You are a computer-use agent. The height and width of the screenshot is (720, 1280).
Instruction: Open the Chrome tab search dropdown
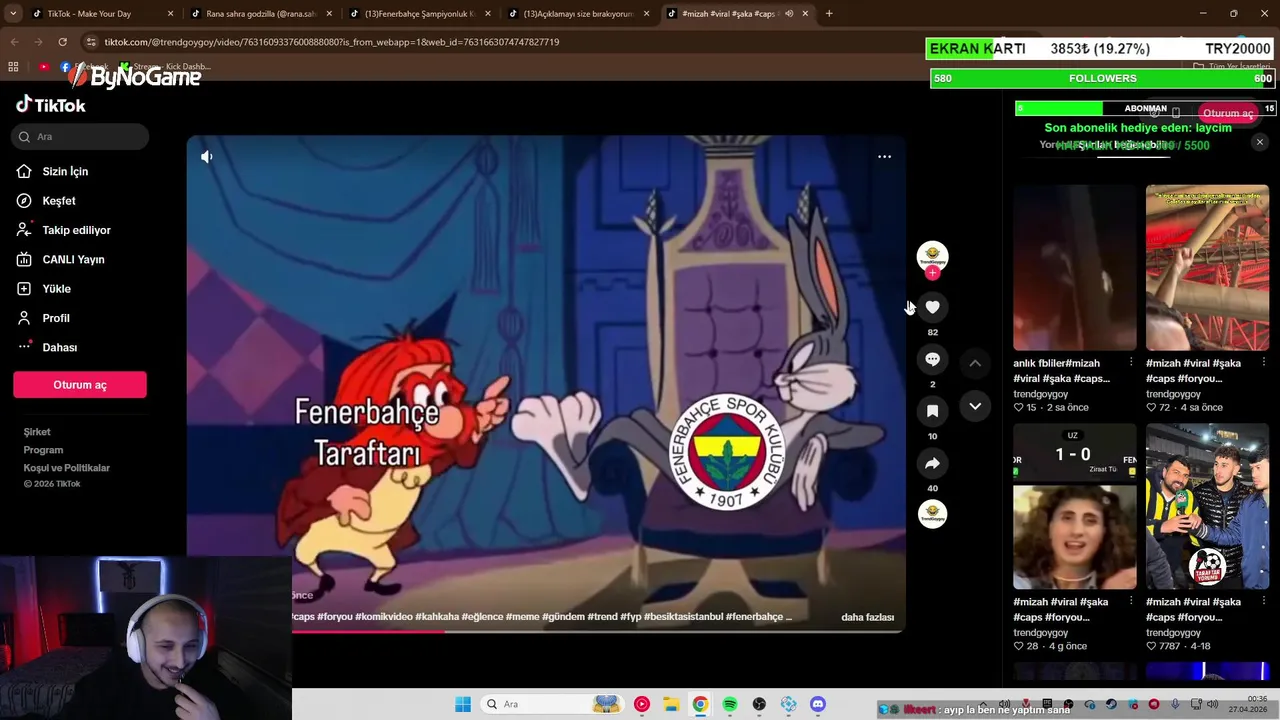point(13,14)
